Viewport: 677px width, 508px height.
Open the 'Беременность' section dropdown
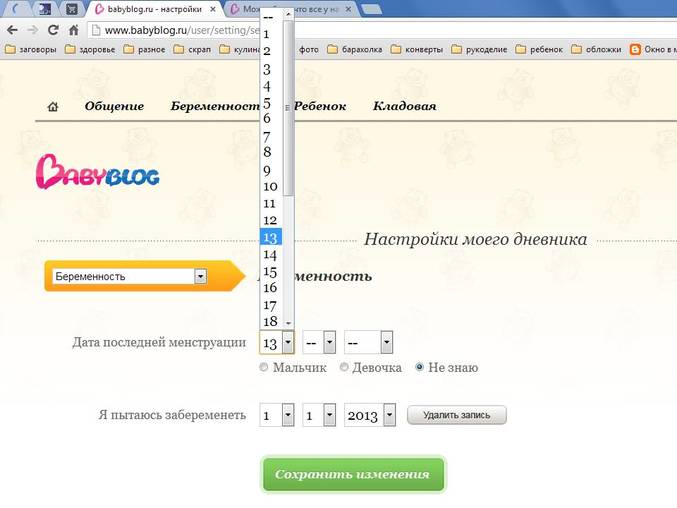point(130,276)
